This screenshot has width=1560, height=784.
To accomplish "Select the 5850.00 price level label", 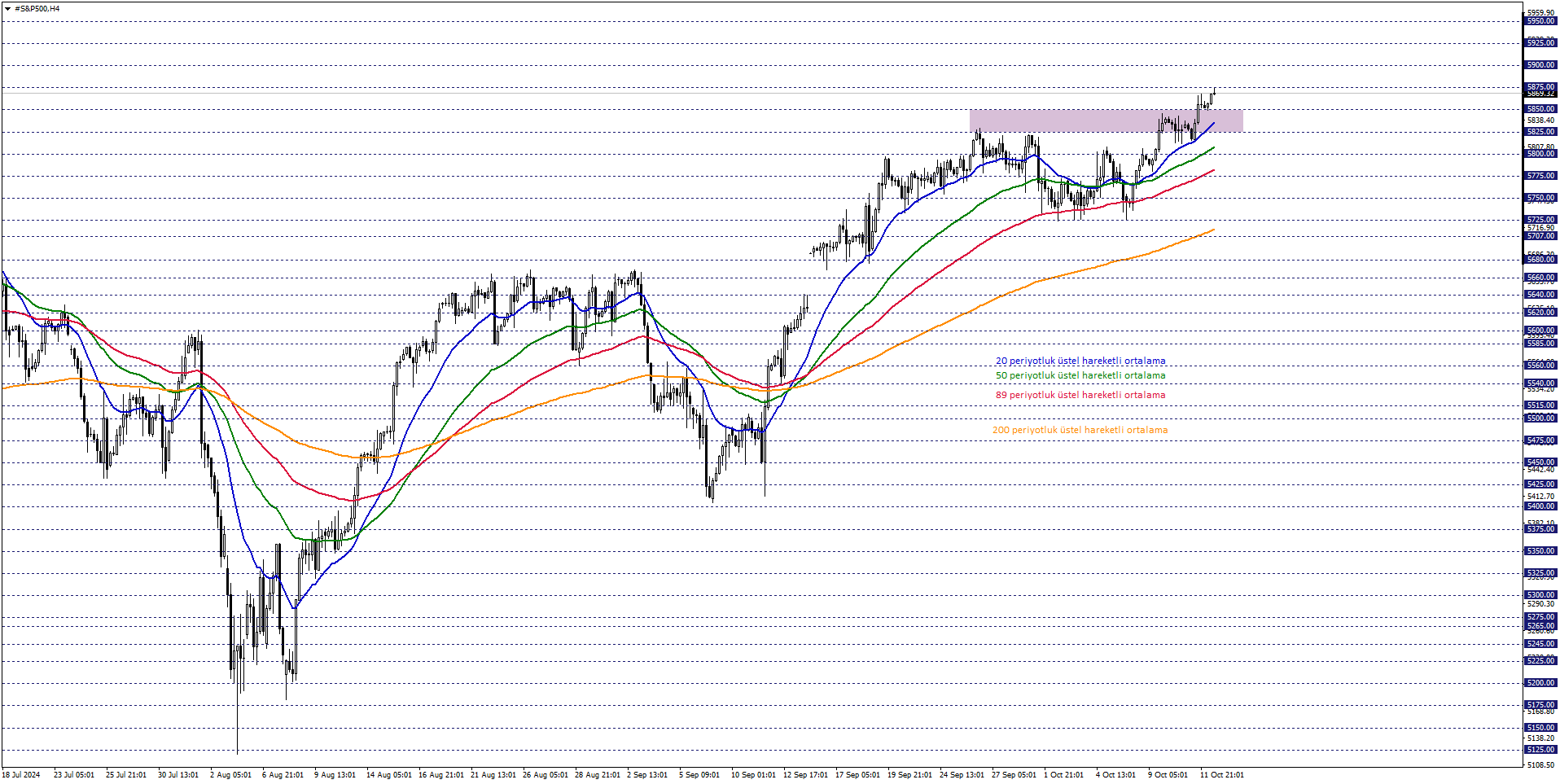I will [1540, 109].
